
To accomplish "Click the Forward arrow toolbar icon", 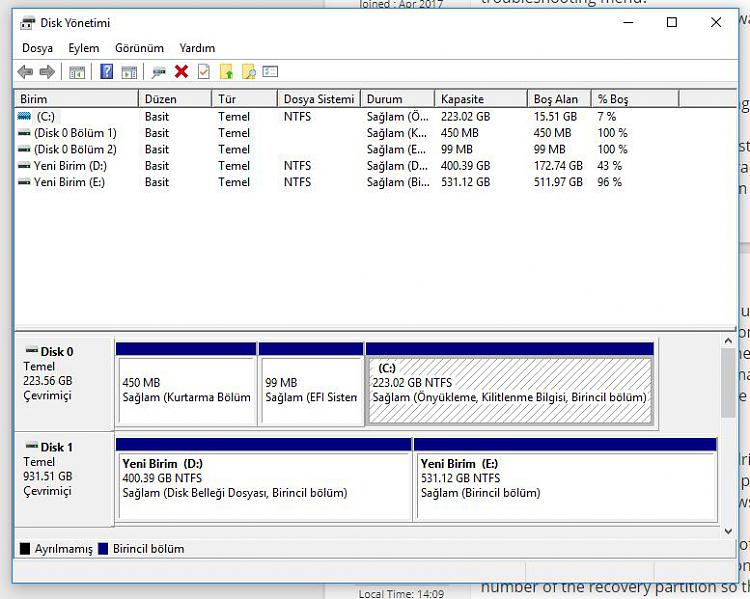I will 46,72.
